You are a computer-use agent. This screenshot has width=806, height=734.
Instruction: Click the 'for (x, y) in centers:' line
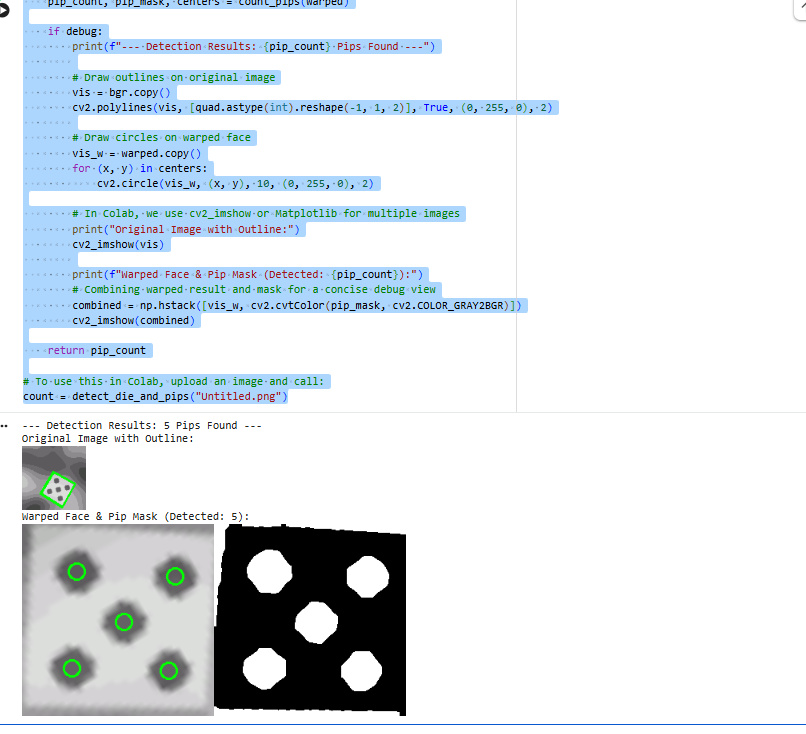click(x=140, y=169)
